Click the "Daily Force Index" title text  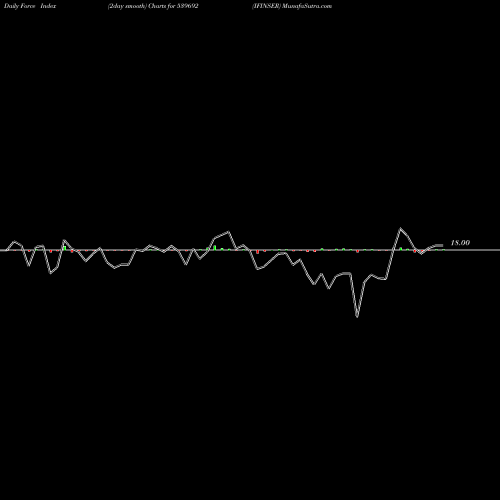pos(30,6)
